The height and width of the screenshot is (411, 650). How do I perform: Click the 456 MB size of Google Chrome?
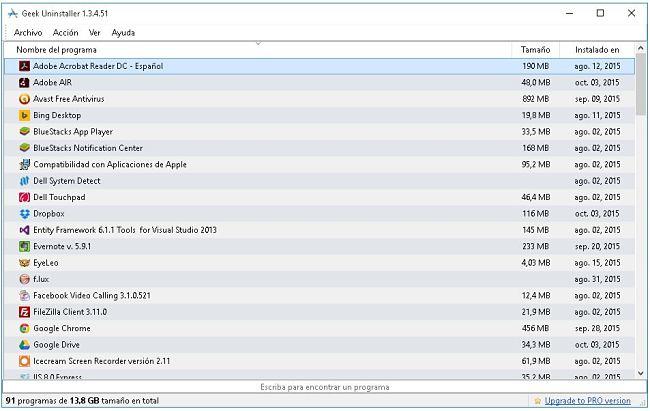536,328
